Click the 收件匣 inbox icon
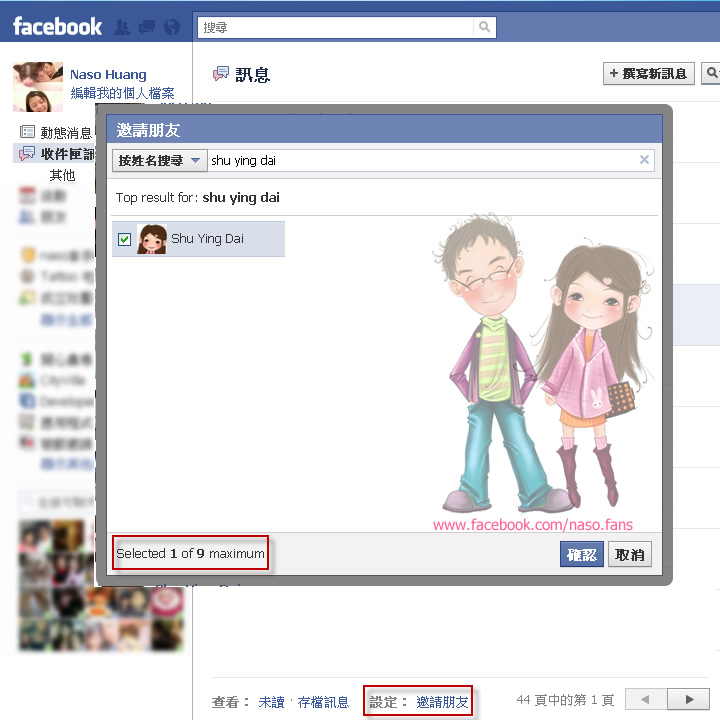 click(x=27, y=153)
